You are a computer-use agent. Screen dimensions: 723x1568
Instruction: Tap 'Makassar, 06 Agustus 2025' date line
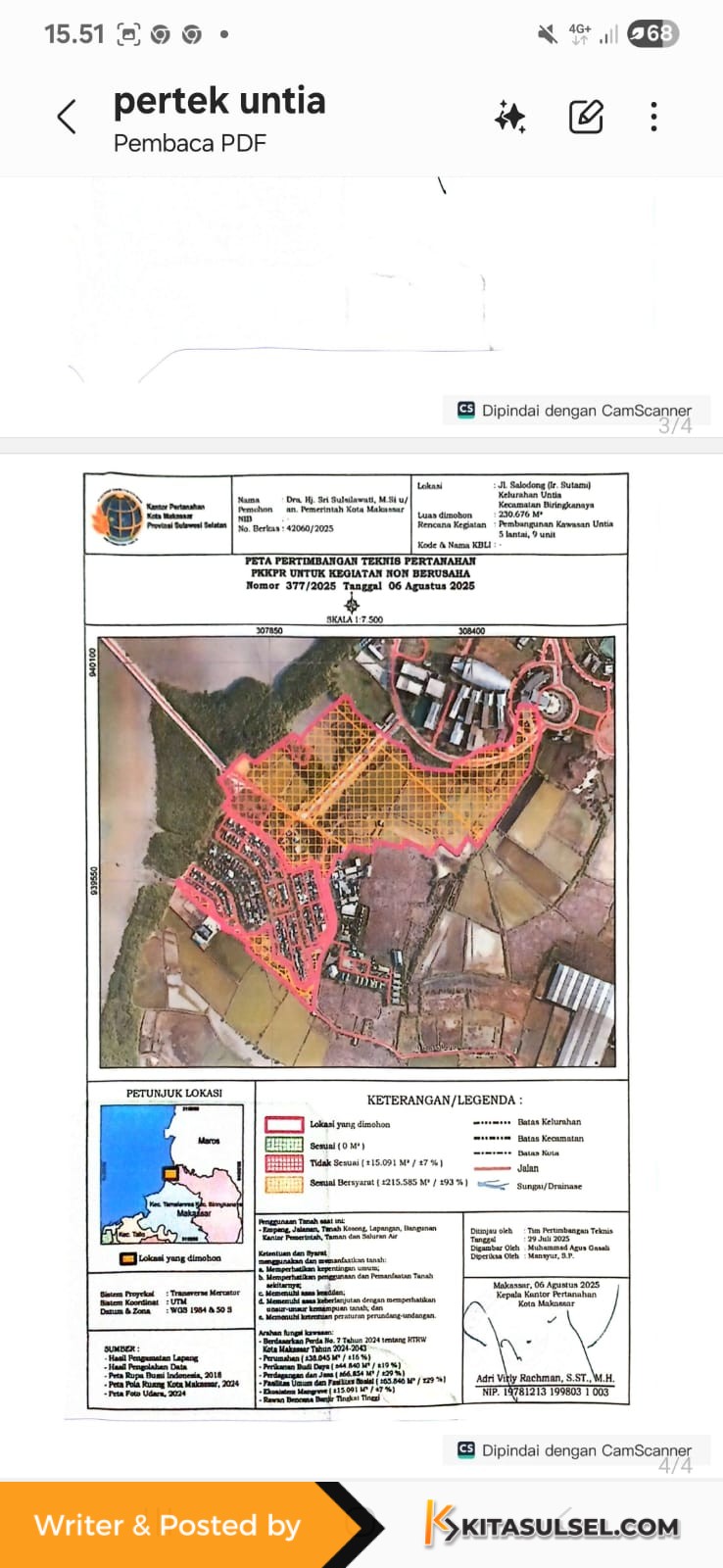547,1285
